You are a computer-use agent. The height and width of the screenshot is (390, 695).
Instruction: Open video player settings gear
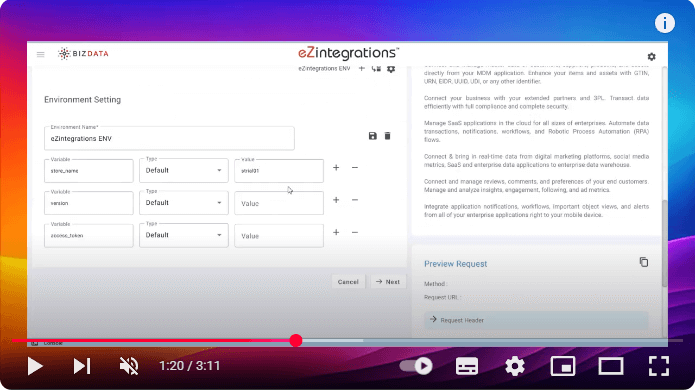coord(515,366)
